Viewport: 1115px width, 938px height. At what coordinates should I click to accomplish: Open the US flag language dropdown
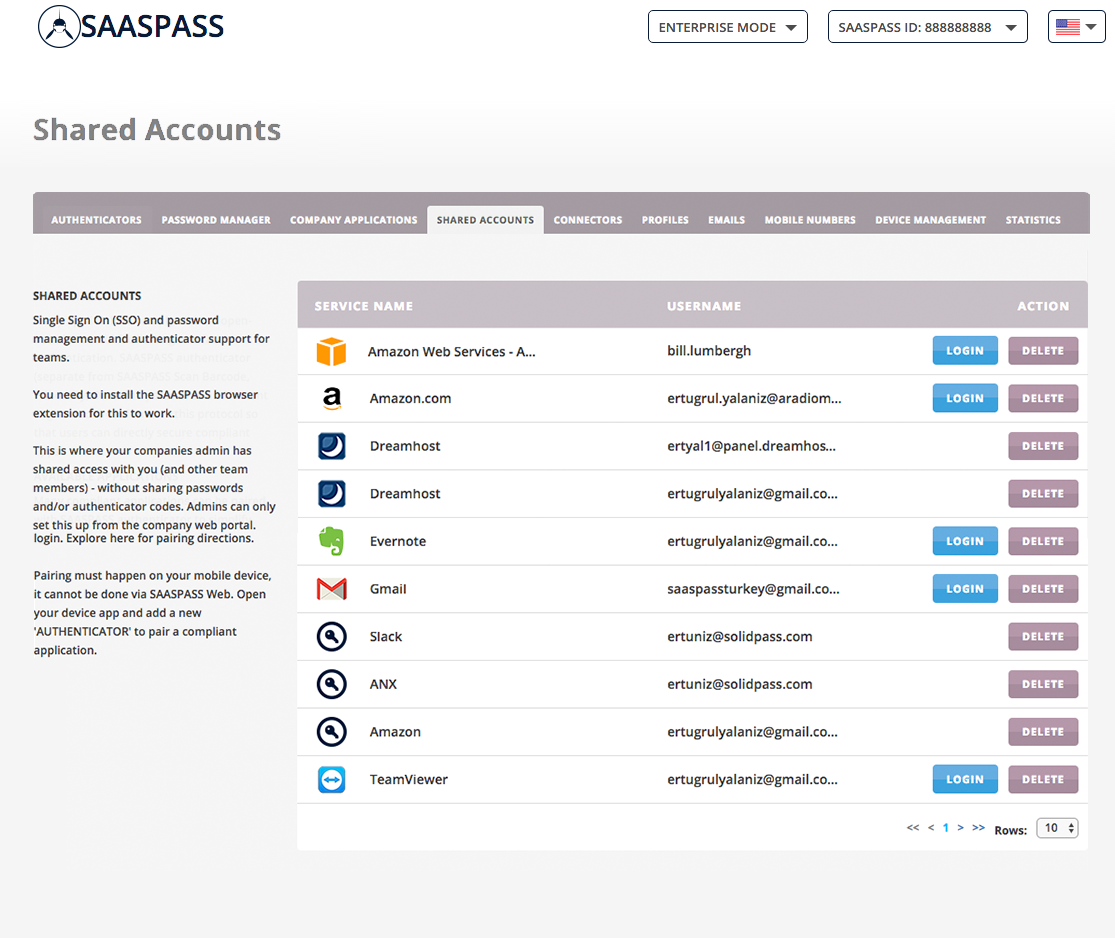[1076, 27]
